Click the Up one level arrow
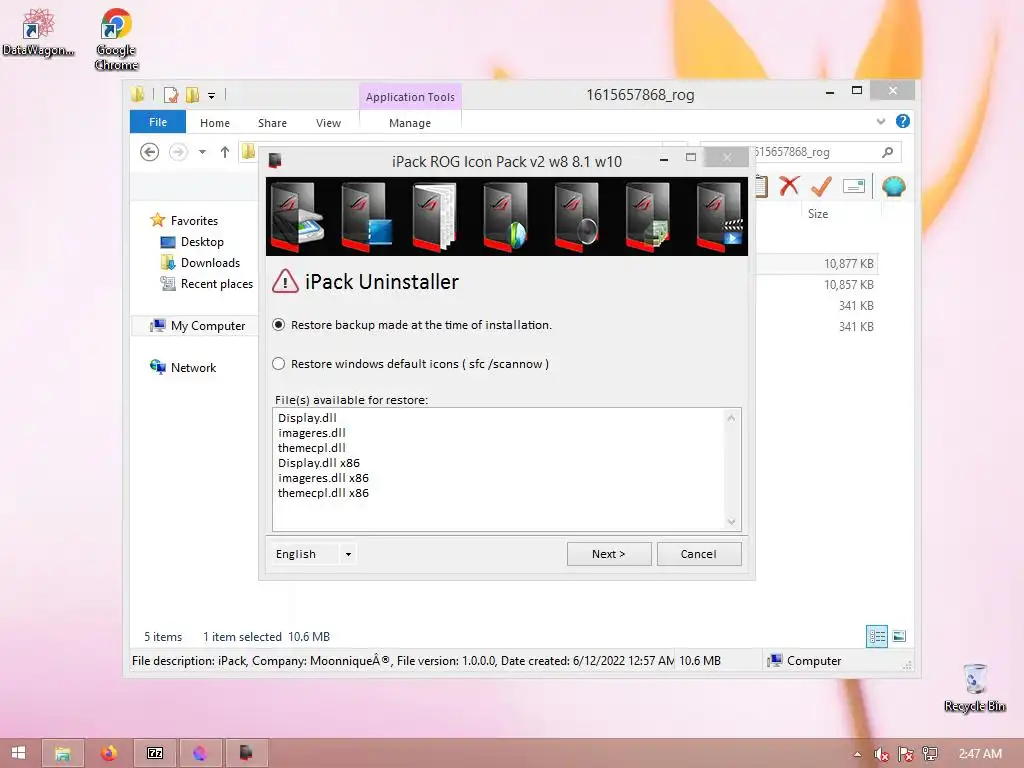Image resolution: width=1024 pixels, height=768 pixels. pyautogui.click(x=225, y=152)
